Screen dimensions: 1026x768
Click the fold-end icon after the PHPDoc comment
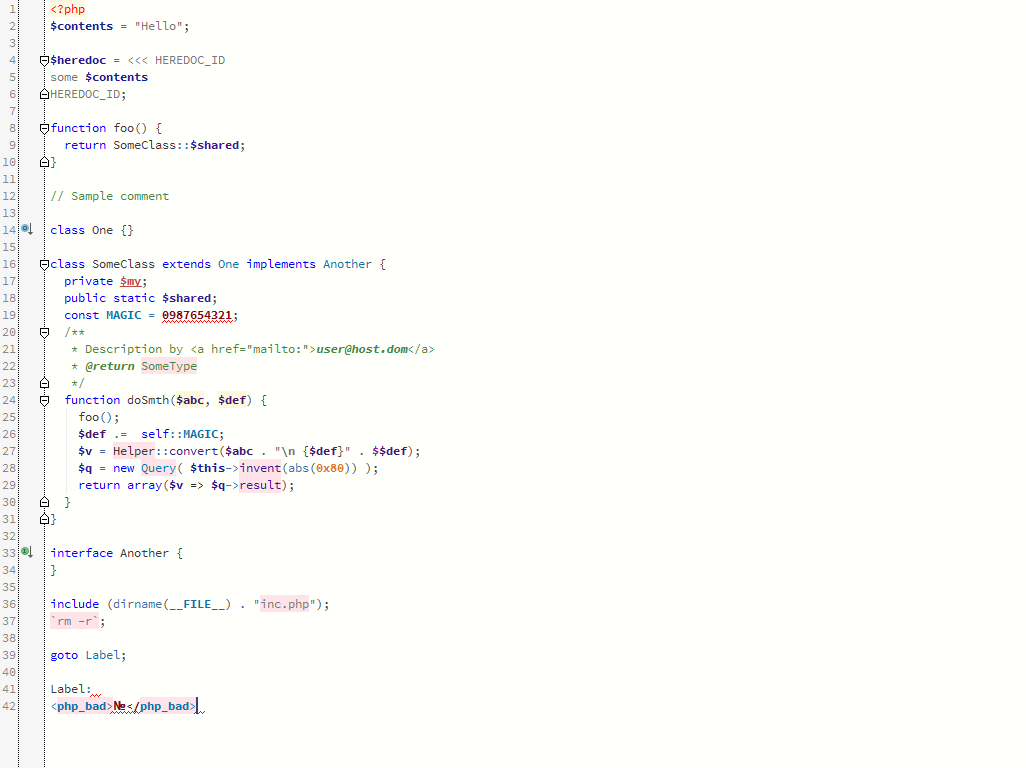tap(43, 382)
